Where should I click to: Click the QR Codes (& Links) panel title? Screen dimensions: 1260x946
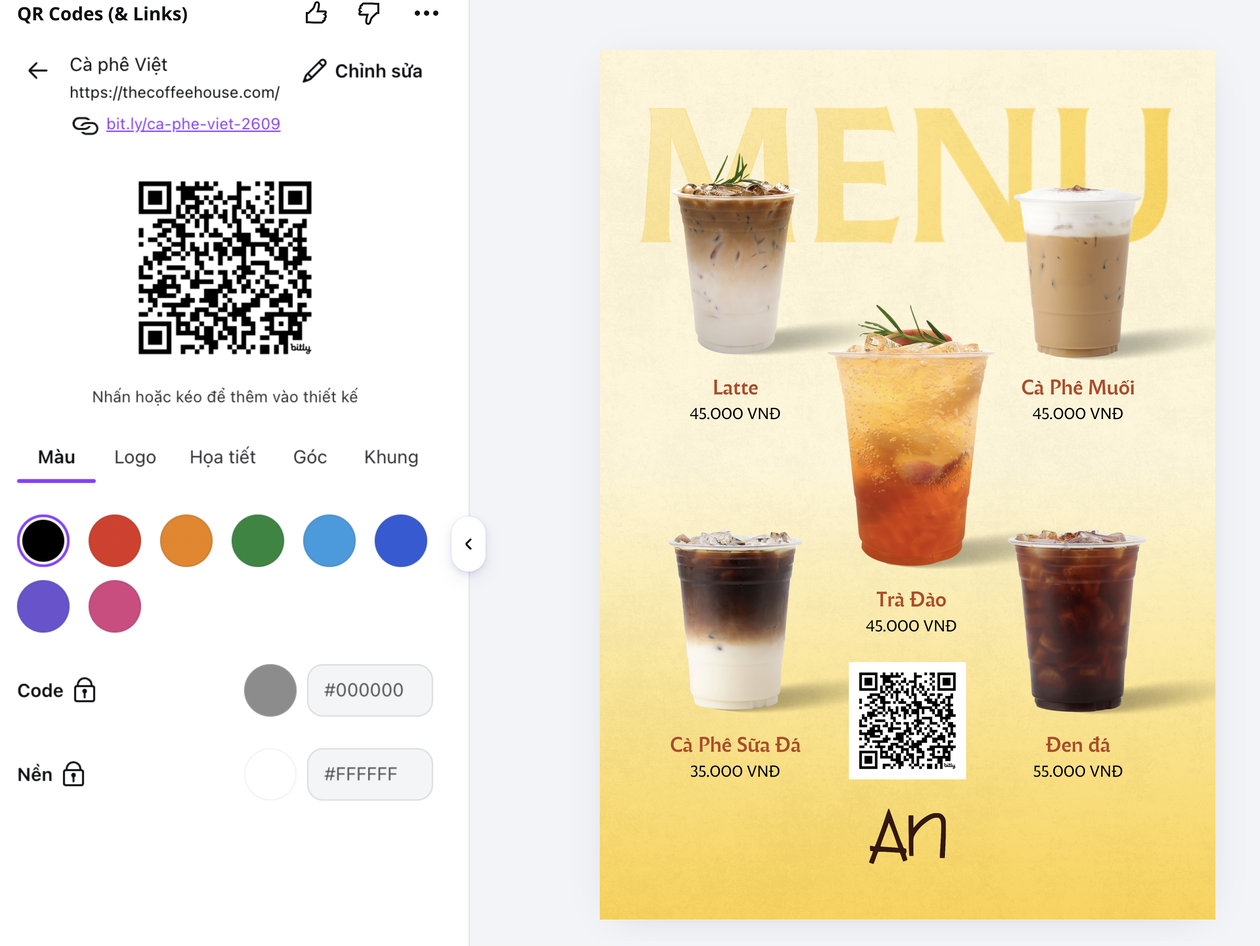coord(102,14)
